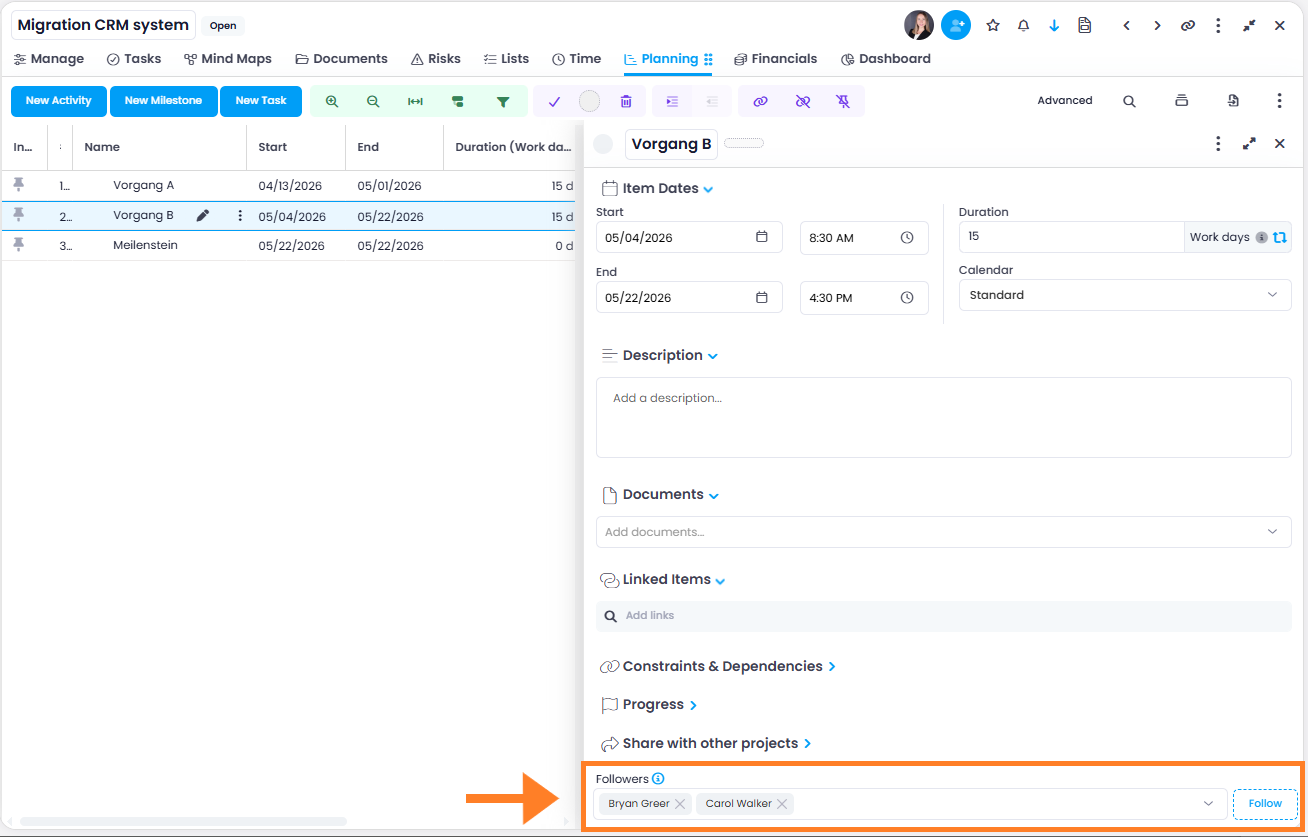The height and width of the screenshot is (837, 1308).
Task: Open the Followers dropdown arrow
Action: coord(1208,804)
